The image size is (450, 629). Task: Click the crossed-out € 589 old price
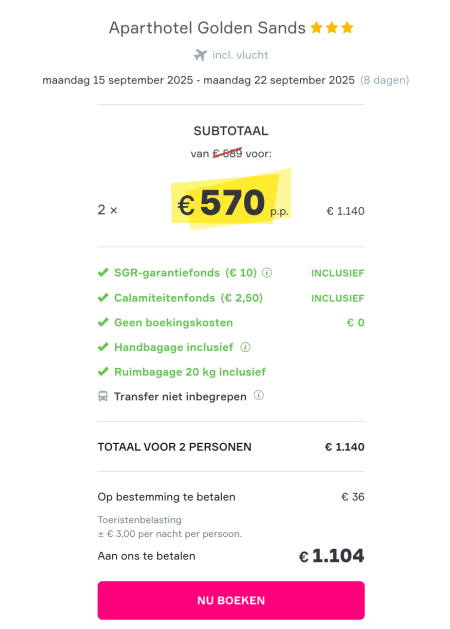click(227, 153)
